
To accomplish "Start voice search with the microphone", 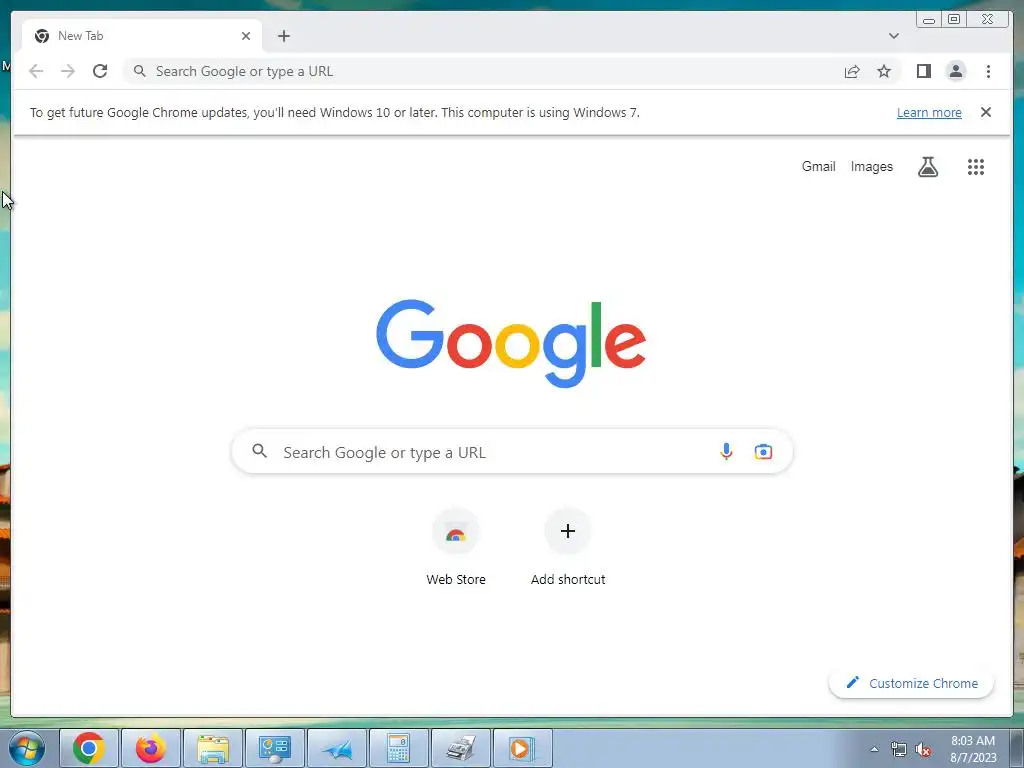I will (726, 451).
